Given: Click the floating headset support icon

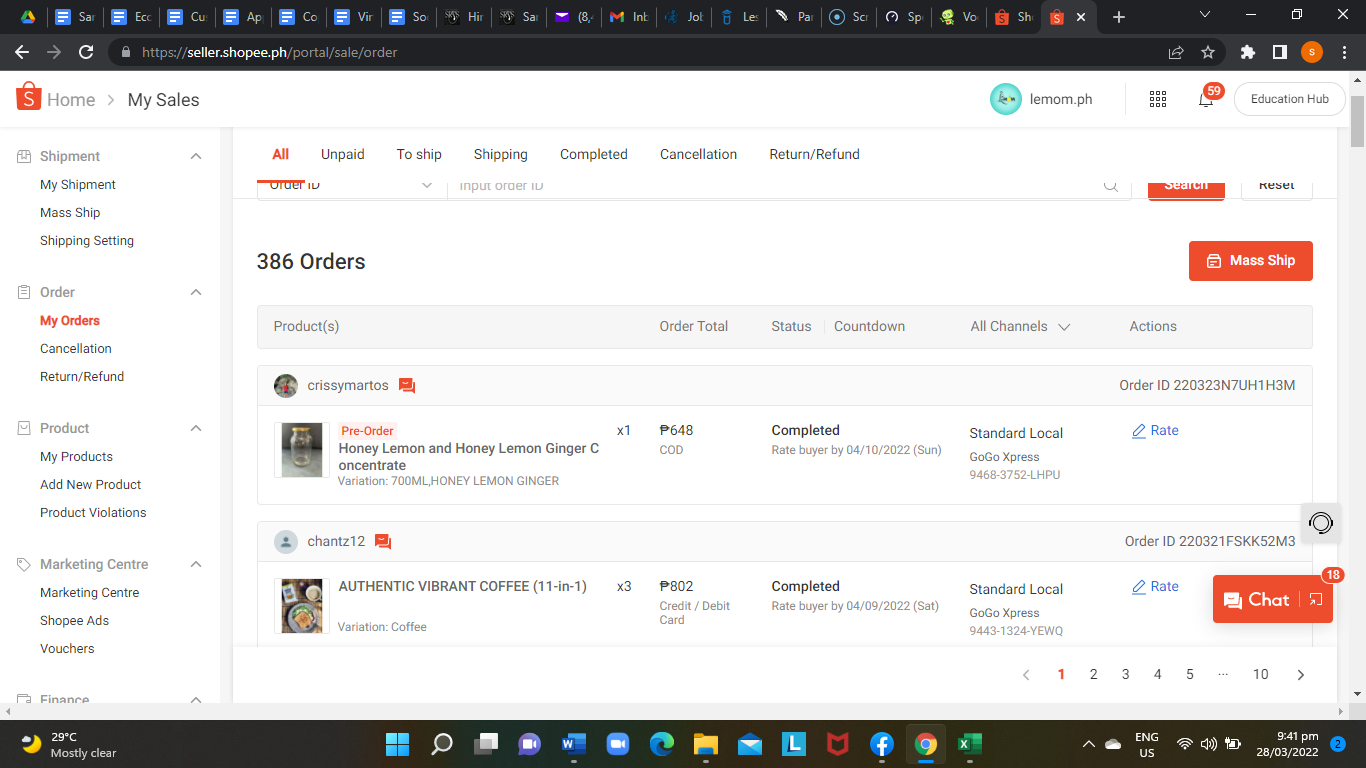Looking at the screenshot, I should tap(1321, 523).
